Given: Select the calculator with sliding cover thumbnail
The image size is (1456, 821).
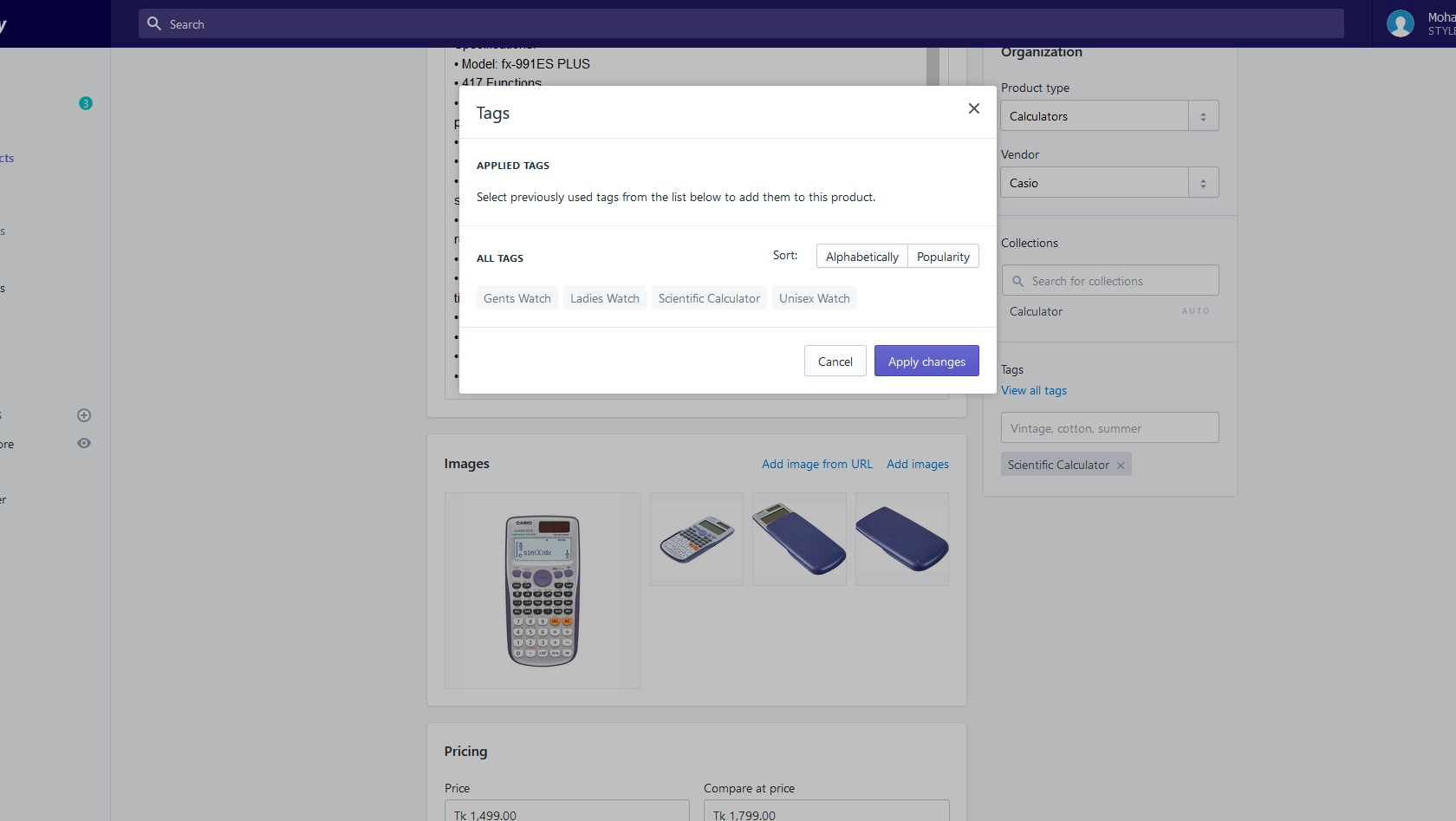Looking at the screenshot, I should point(799,539).
